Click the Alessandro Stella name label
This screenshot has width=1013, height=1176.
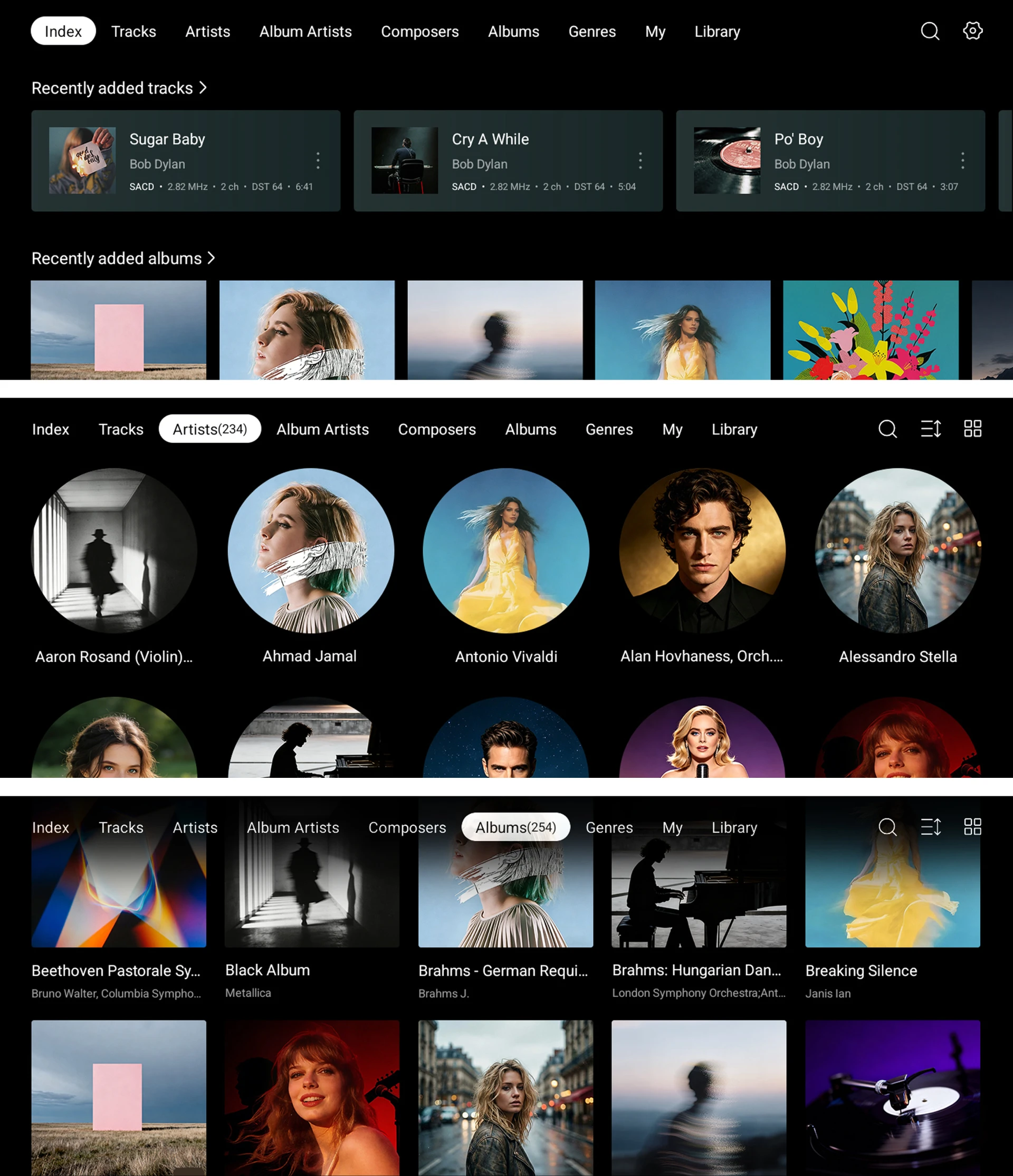(x=899, y=657)
